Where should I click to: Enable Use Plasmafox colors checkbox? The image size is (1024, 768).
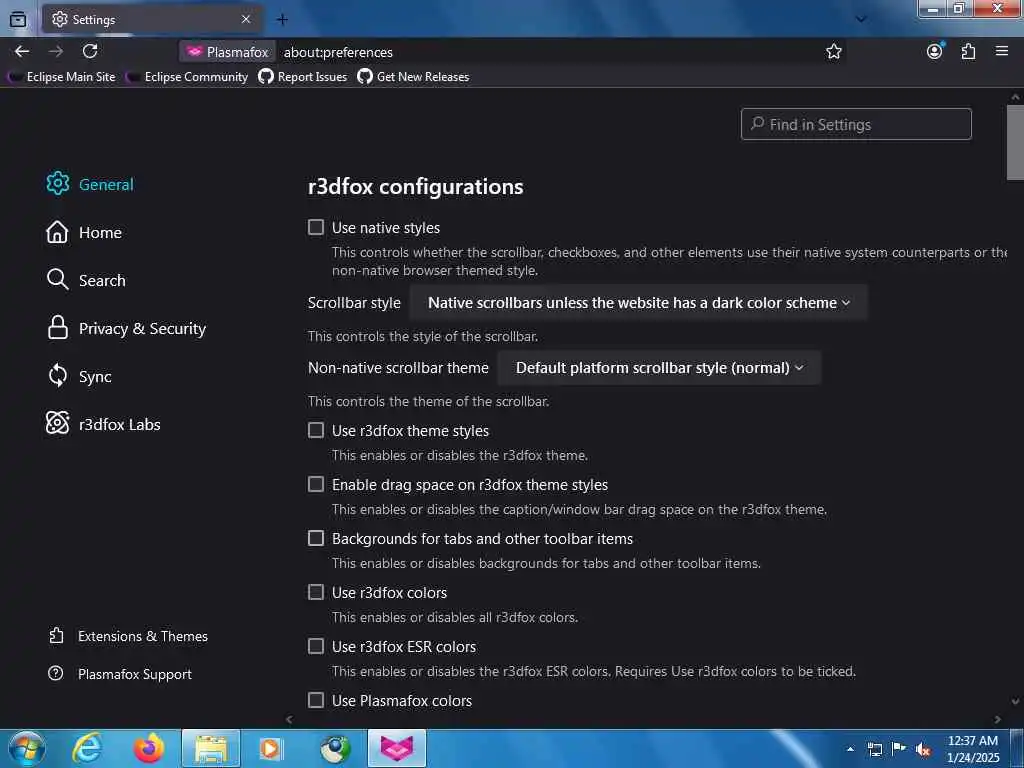tap(316, 700)
